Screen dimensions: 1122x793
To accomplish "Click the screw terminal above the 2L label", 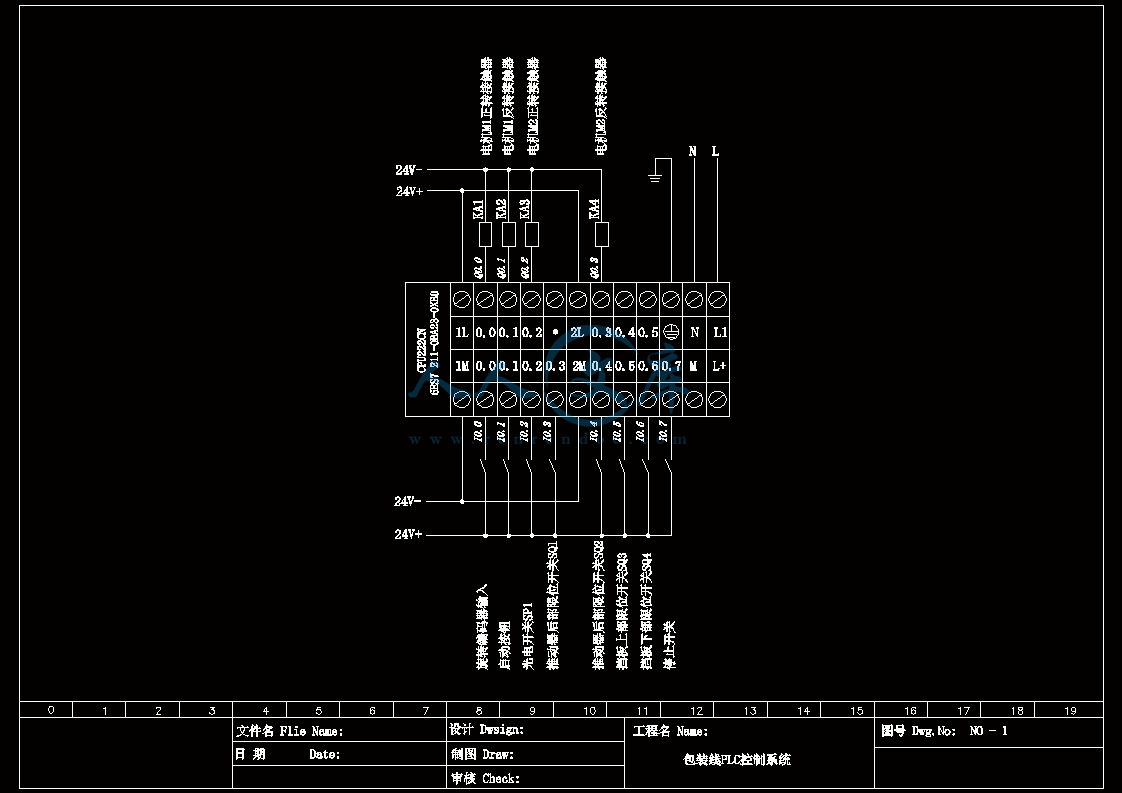I will pos(578,299).
